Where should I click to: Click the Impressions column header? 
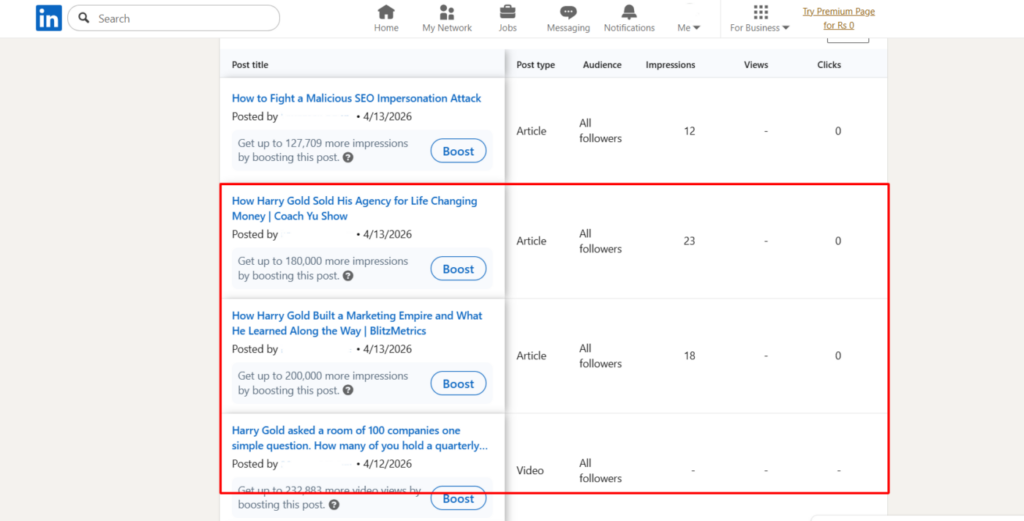(x=671, y=65)
